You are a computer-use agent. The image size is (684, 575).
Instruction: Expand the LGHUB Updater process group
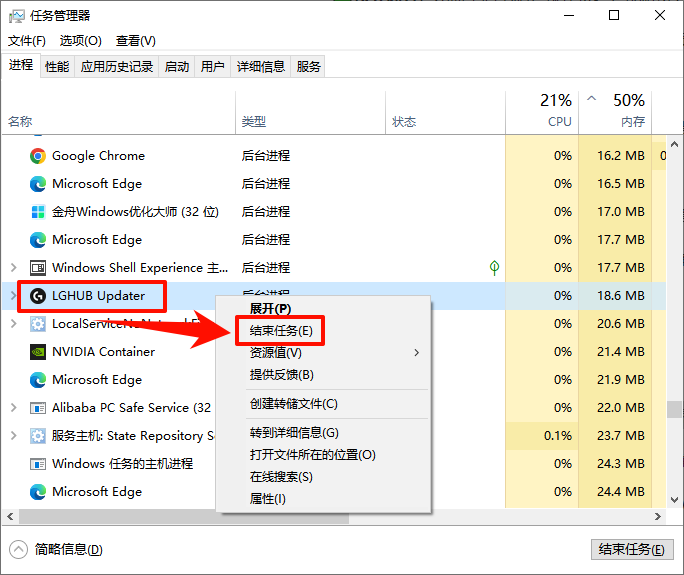click(x=14, y=295)
